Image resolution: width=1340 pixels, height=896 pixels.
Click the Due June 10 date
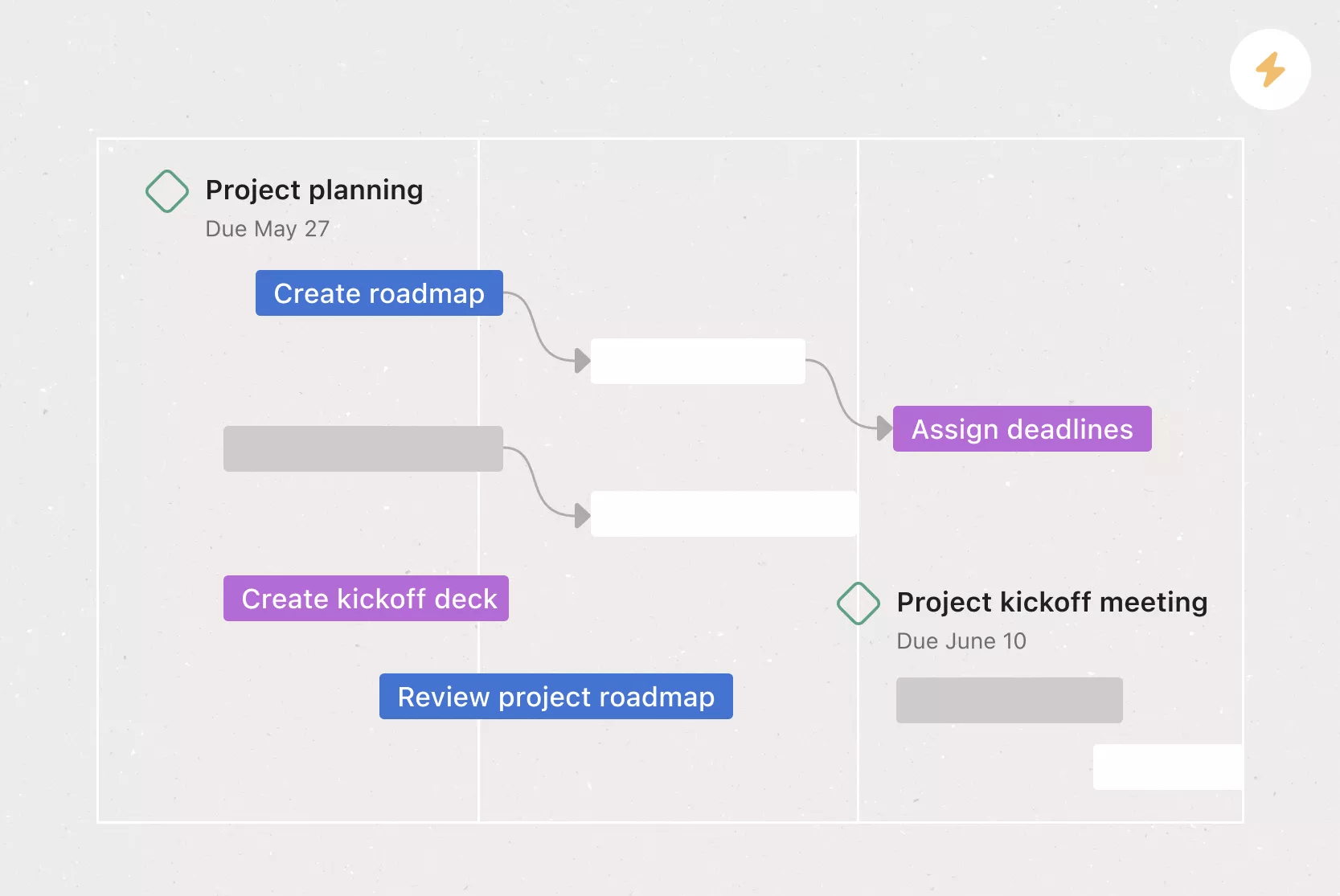[x=961, y=641]
